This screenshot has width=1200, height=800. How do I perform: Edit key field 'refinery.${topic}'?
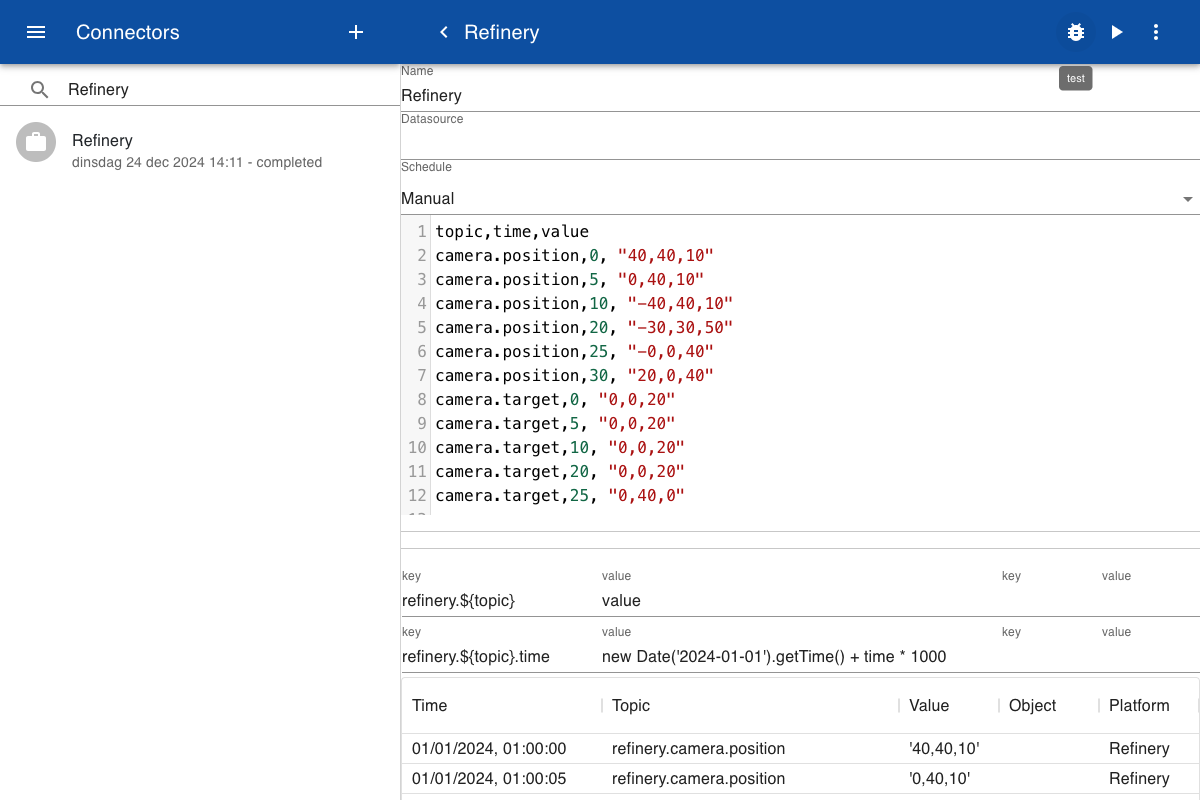click(x=500, y=601)
